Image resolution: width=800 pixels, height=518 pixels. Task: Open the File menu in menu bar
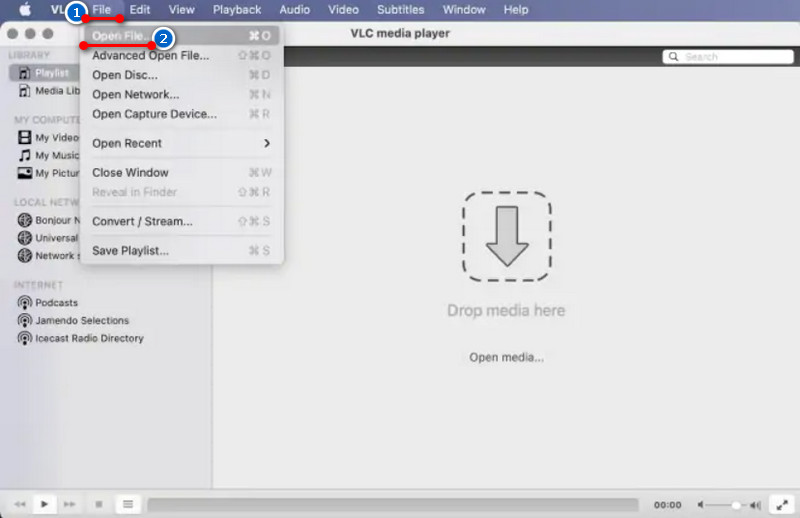[102, 10]
